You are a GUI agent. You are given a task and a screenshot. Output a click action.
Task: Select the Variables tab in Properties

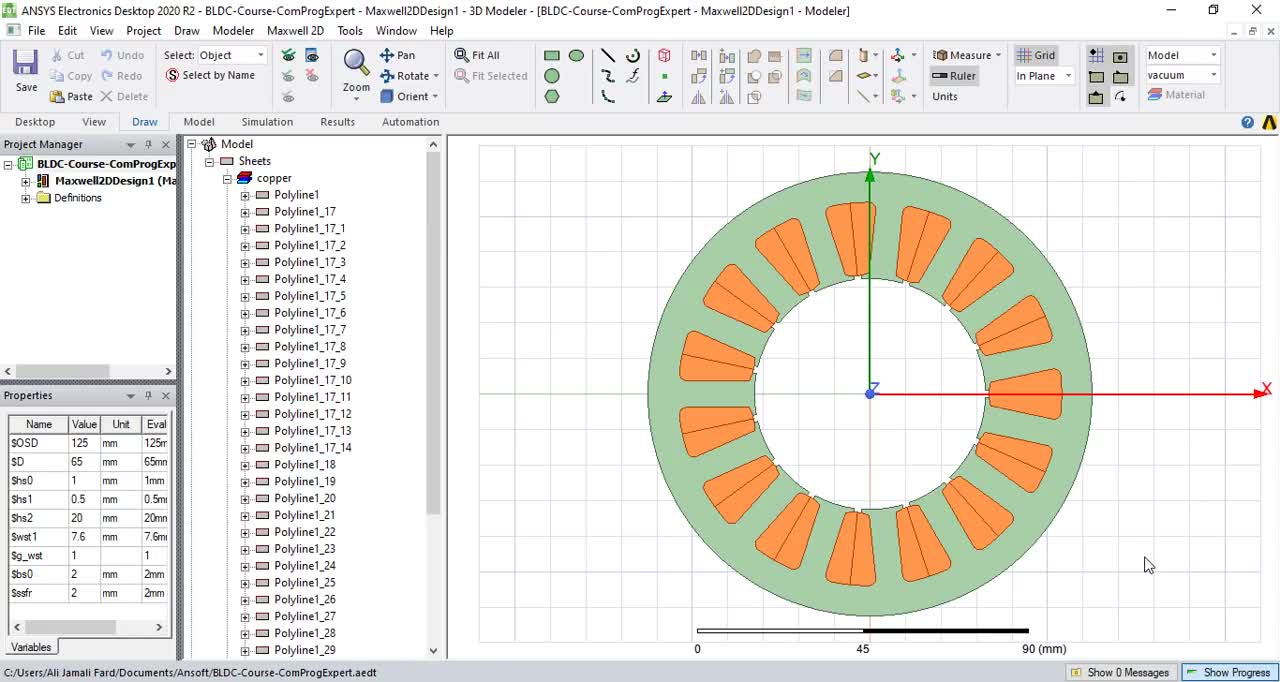[31, 647]
